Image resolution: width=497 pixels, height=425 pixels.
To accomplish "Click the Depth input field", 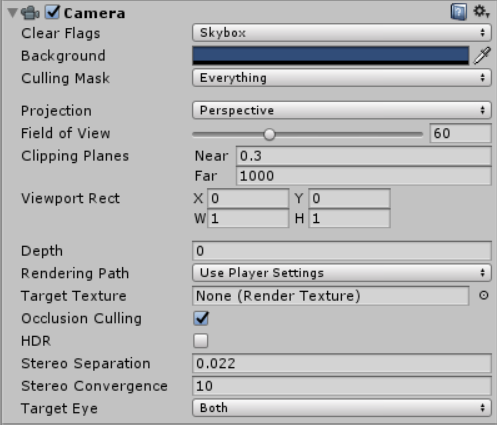I will (x=342, y=251).
